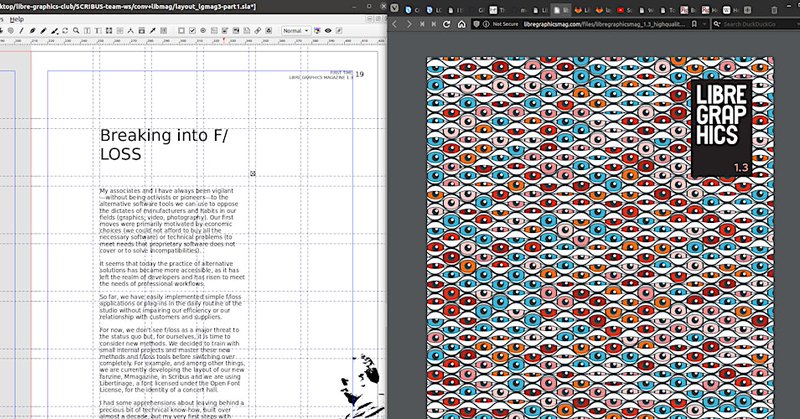Toggle color management icon in Scribus toolbar
Viewport: 800px width, 419px height.
coord(317,31)
